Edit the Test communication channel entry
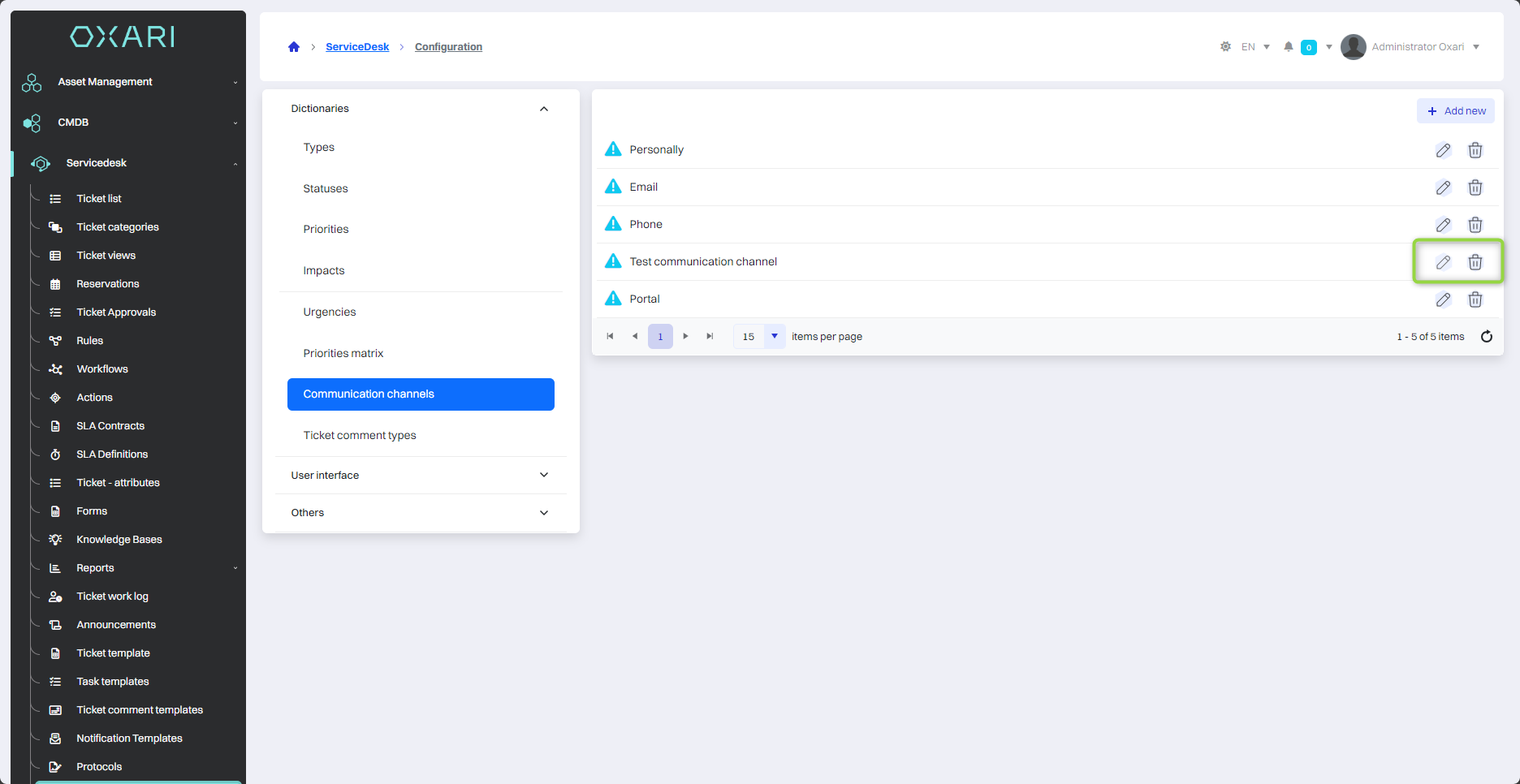The width and height of the screenshot is (1520, 784). point(1443,262)
